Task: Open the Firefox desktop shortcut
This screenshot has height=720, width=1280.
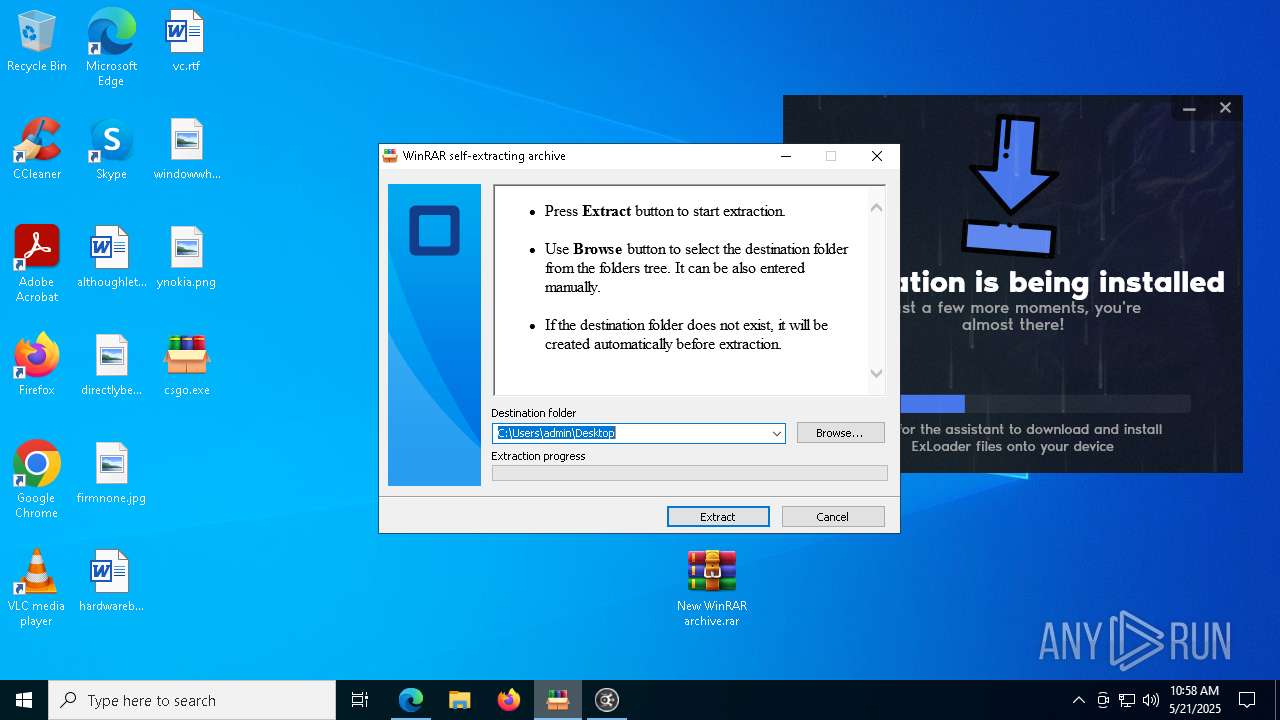Action: (37, 365)
